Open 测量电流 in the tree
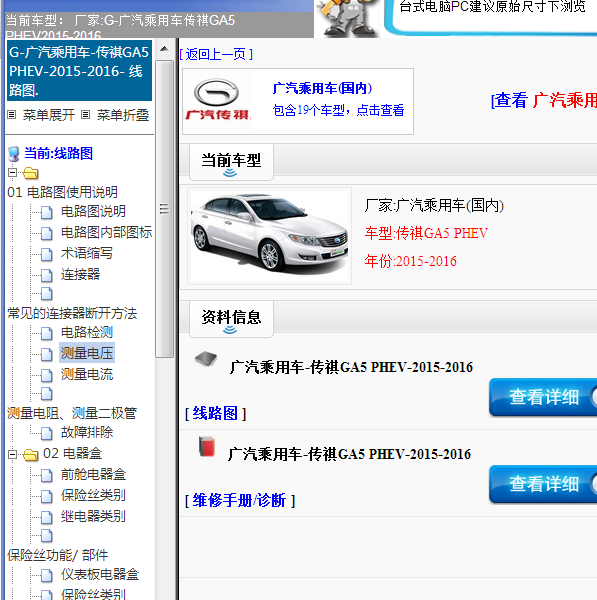597x600 pixels. (87, 374)
